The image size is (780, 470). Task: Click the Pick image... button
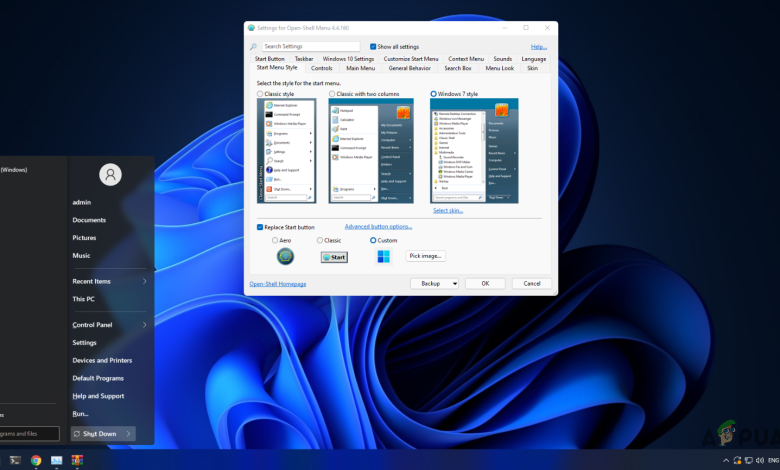point(426,256)
